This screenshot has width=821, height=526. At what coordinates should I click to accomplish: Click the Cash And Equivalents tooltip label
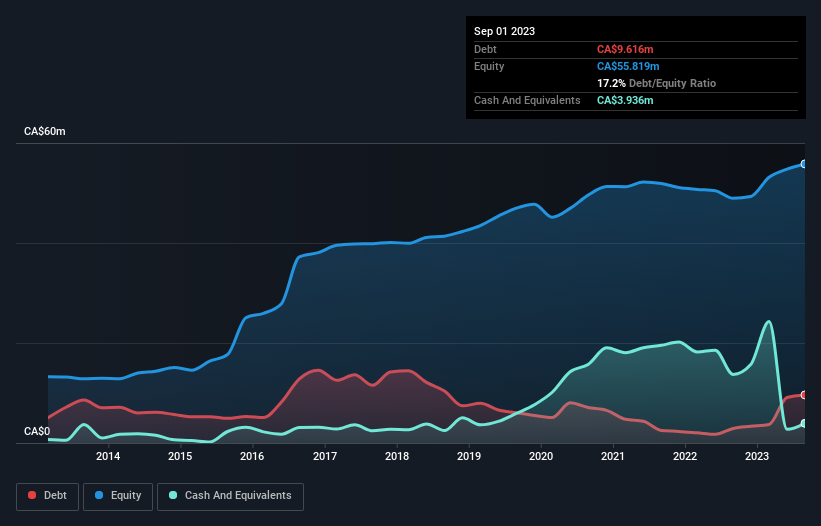pos(527,100)
